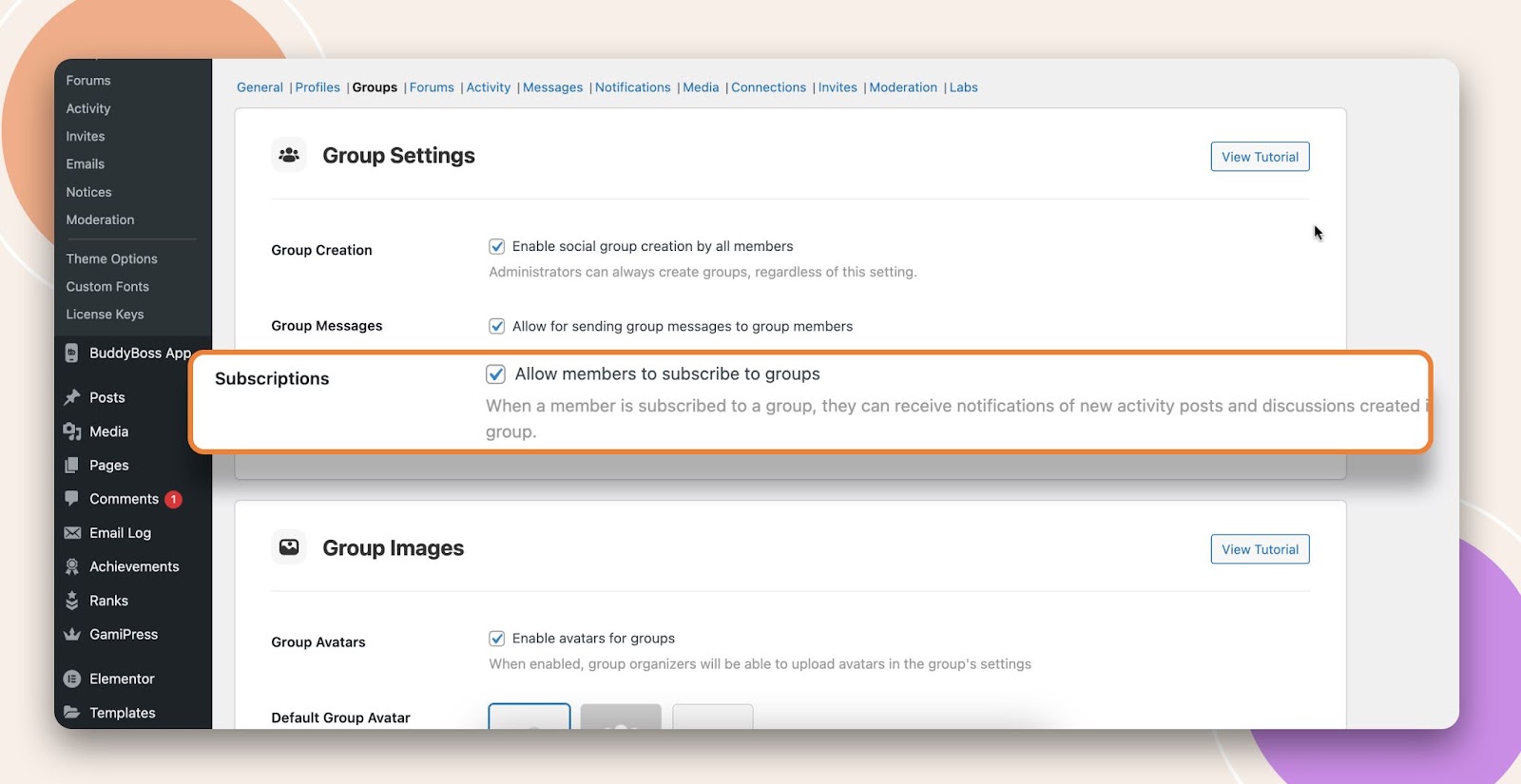
Task: Switch to the Connections tab
Action: (x=768, y=87)
